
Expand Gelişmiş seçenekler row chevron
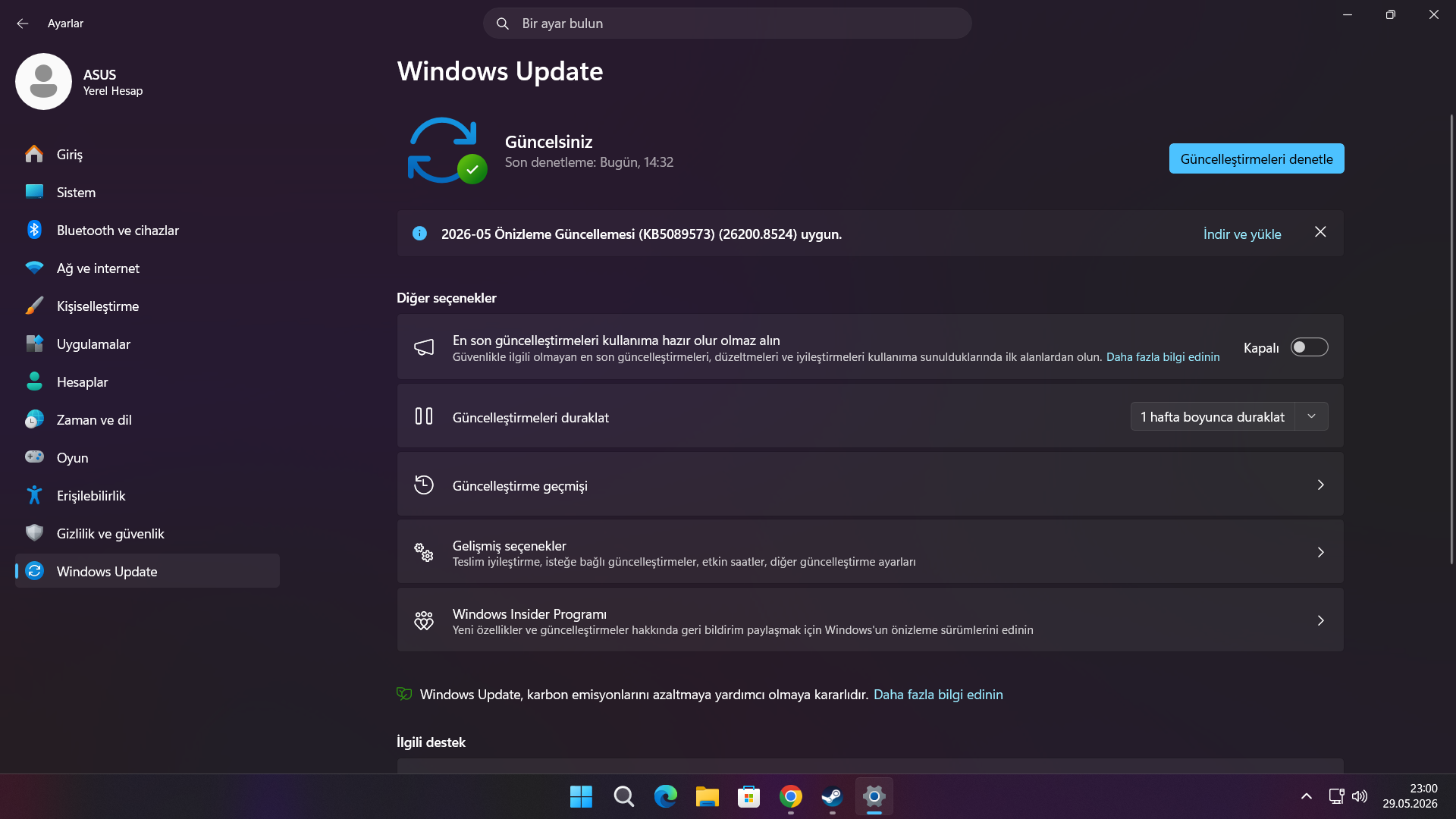tap(1320, 552)
